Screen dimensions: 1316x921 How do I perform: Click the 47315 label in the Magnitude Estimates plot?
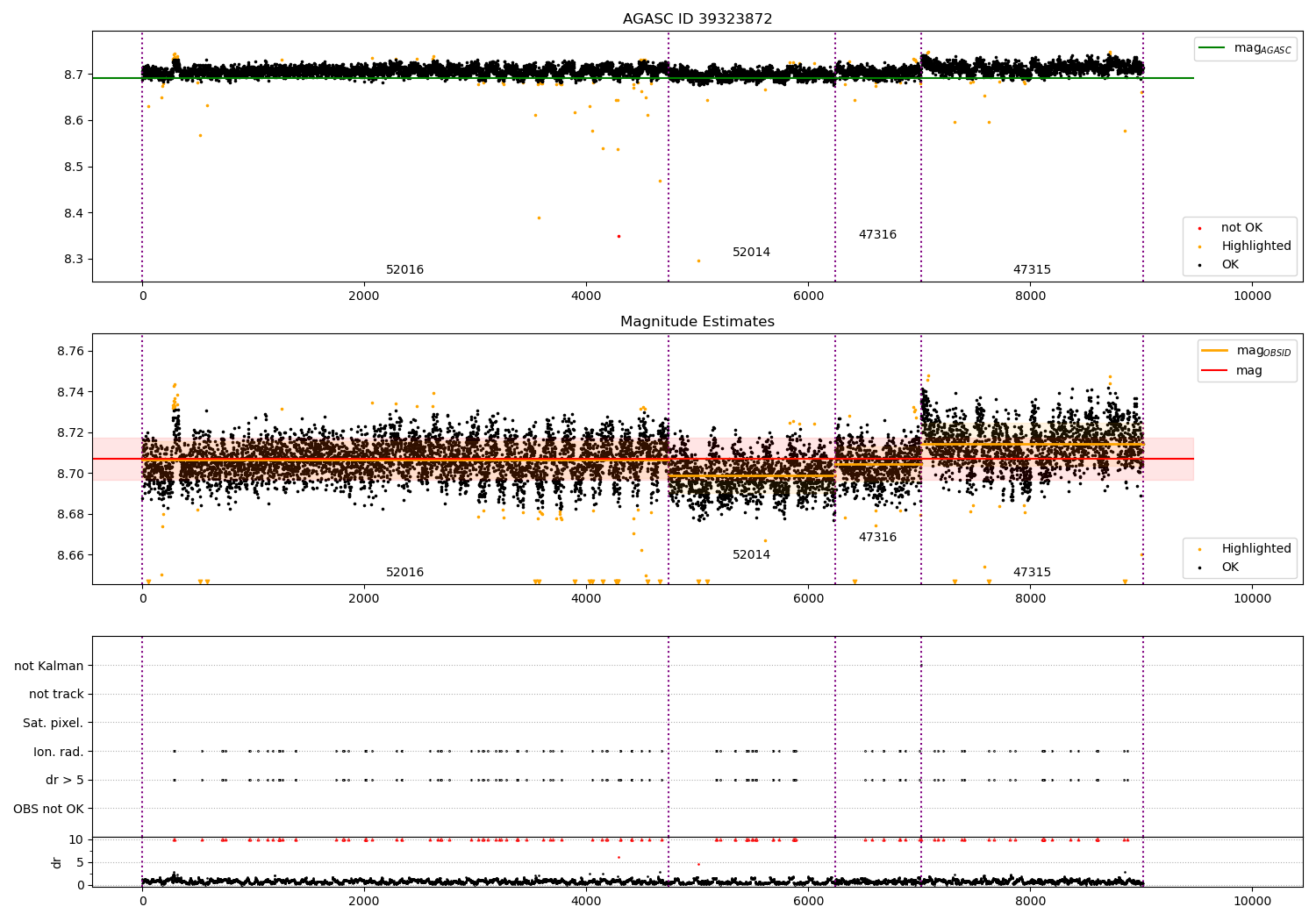point(1032,573)
